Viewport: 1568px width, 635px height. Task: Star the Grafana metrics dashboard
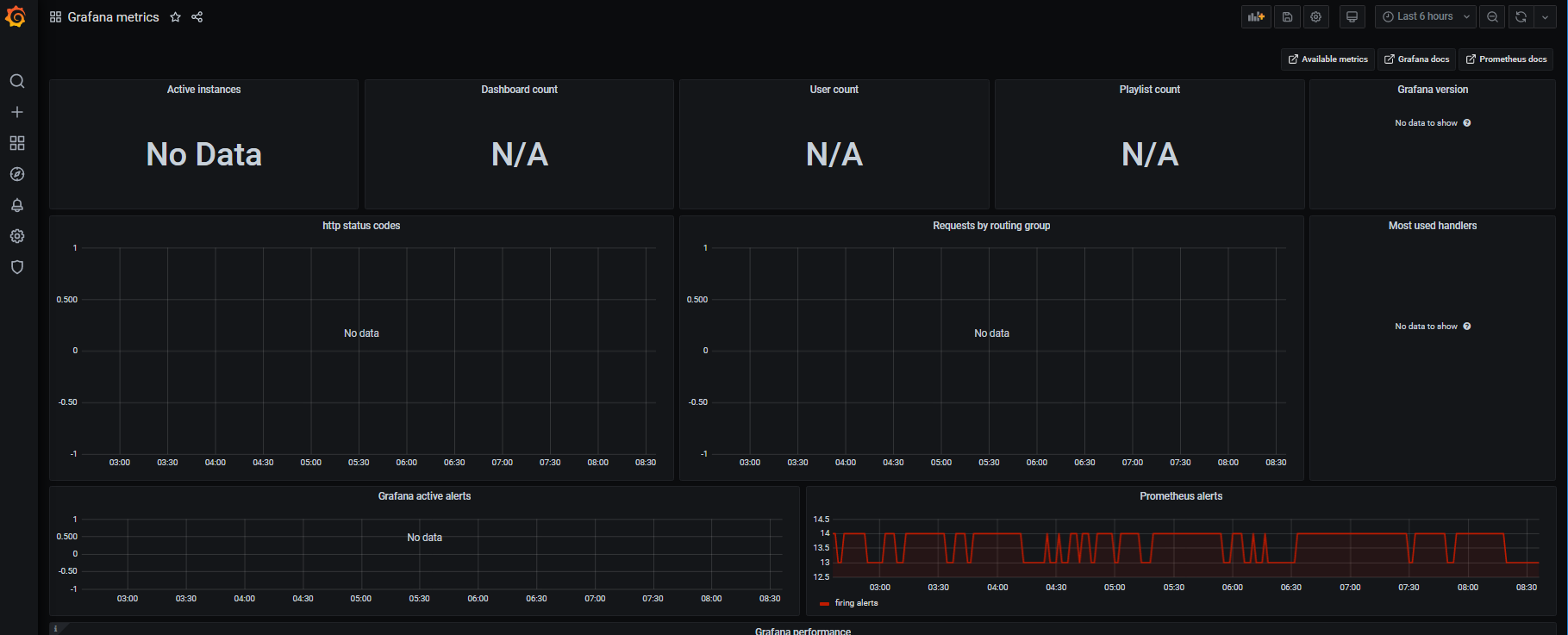176,17
